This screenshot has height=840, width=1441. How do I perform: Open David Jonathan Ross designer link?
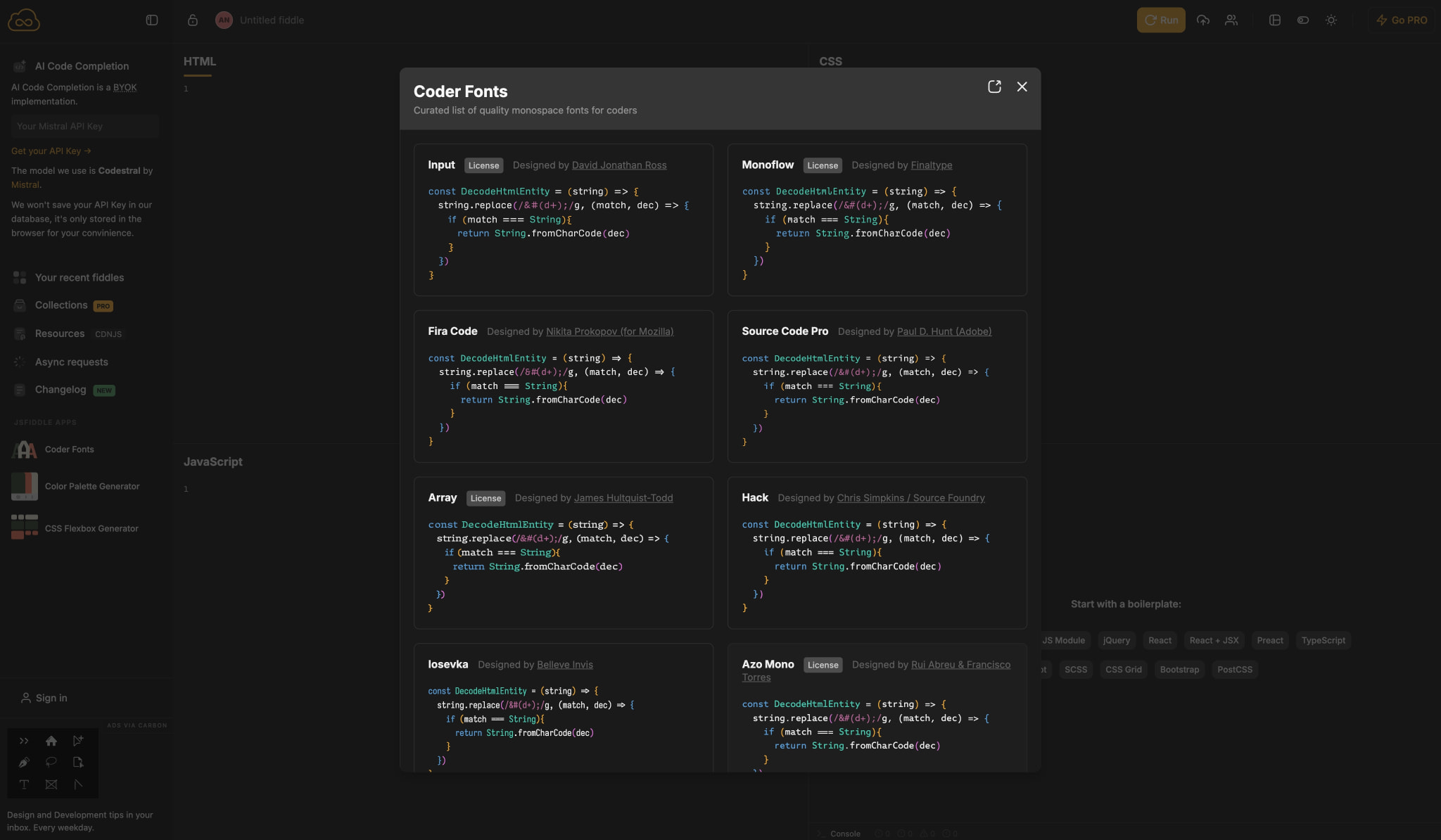pos(619,165)
